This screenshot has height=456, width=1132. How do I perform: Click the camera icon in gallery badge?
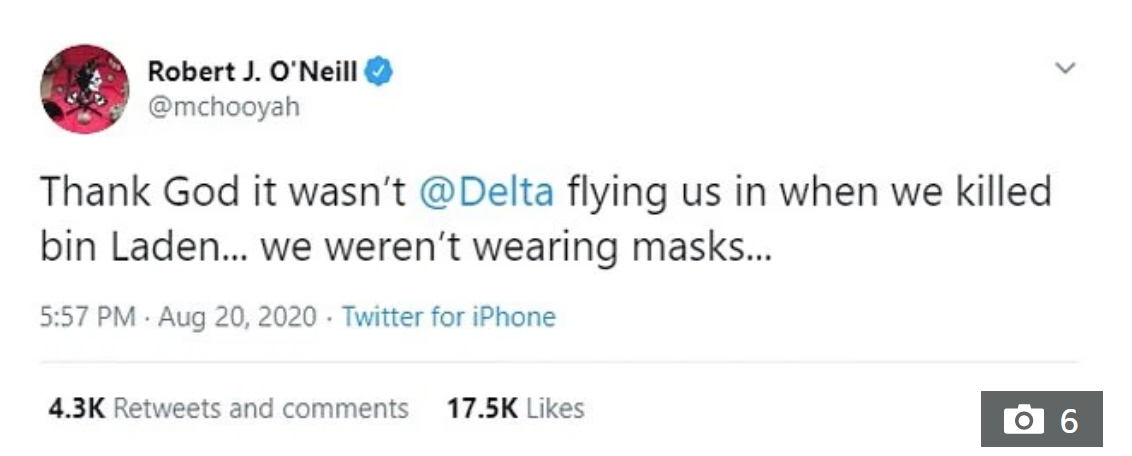(1022, 420)
